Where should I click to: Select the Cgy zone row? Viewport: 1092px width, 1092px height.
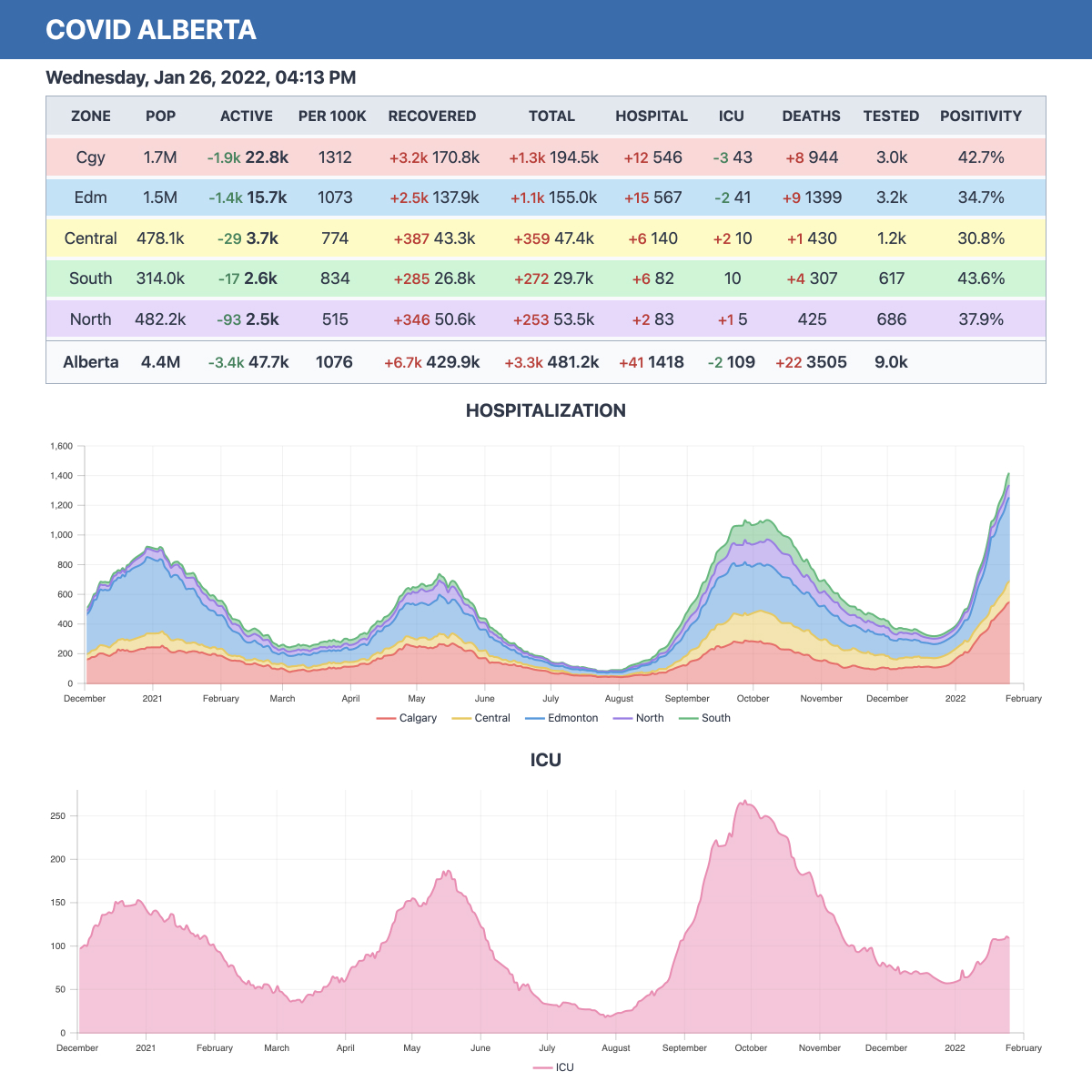click(90, 157)
